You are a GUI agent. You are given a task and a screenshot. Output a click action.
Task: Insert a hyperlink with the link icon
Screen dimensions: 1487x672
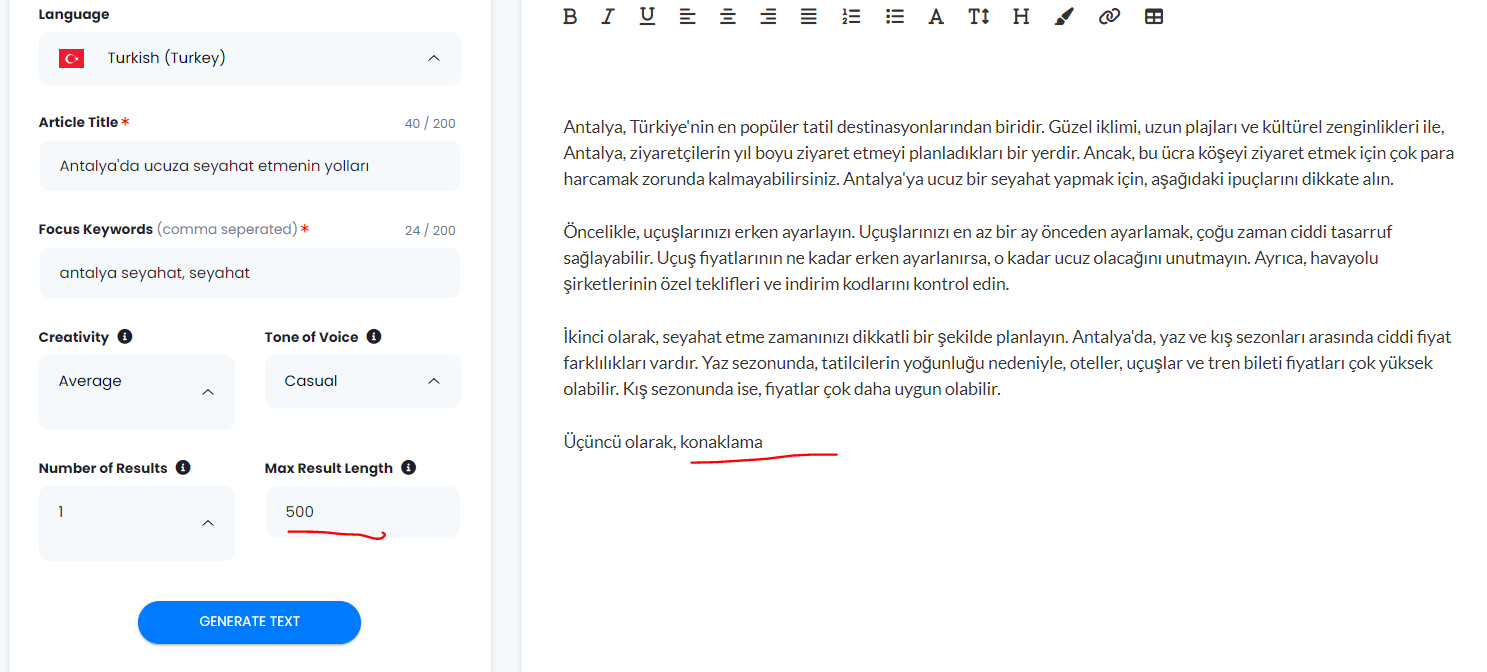pyautogui.click(x=1109, y=16)
